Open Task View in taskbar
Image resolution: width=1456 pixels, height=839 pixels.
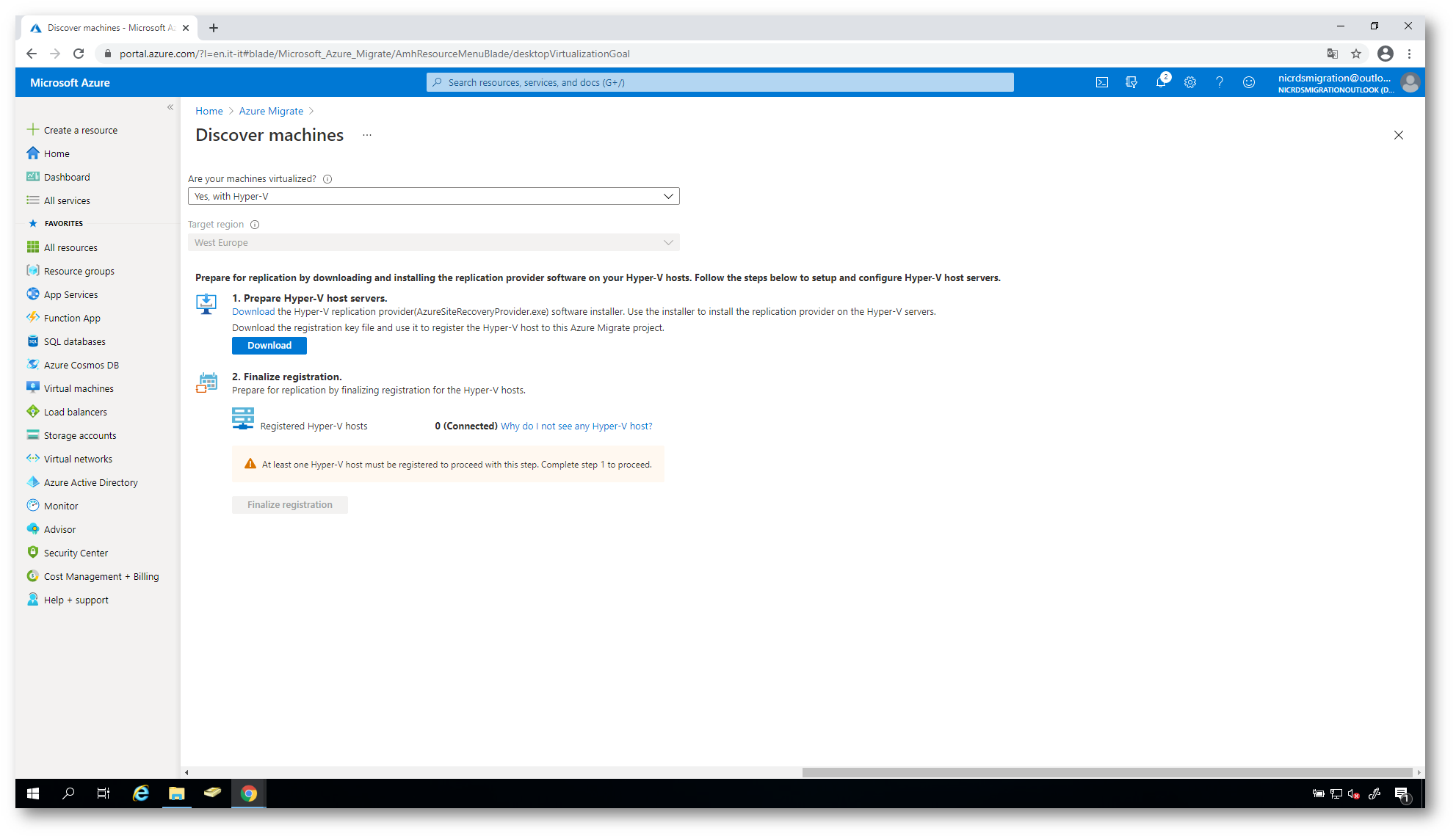pos(104,793)
